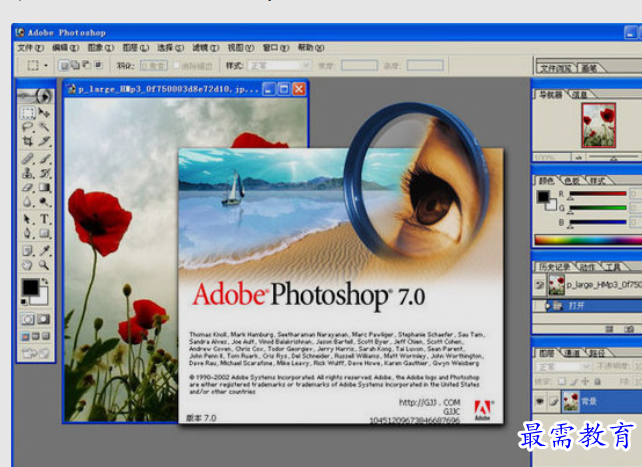Toggle lock all in Layers panel
The width and height of the screenshot is (642, 467).
coord(597,381)
